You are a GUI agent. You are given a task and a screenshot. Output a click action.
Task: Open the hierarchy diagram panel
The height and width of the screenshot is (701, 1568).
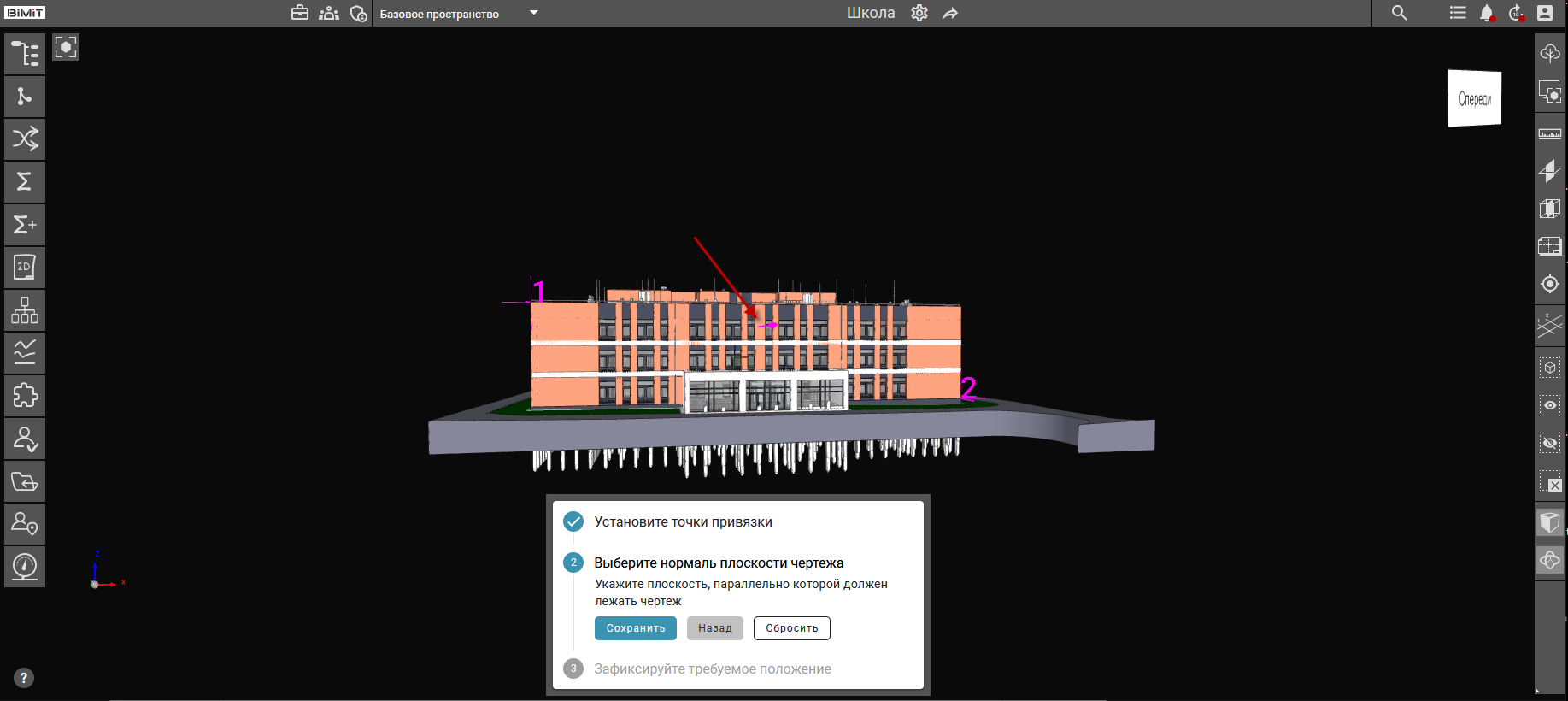[x=25, y=310]
